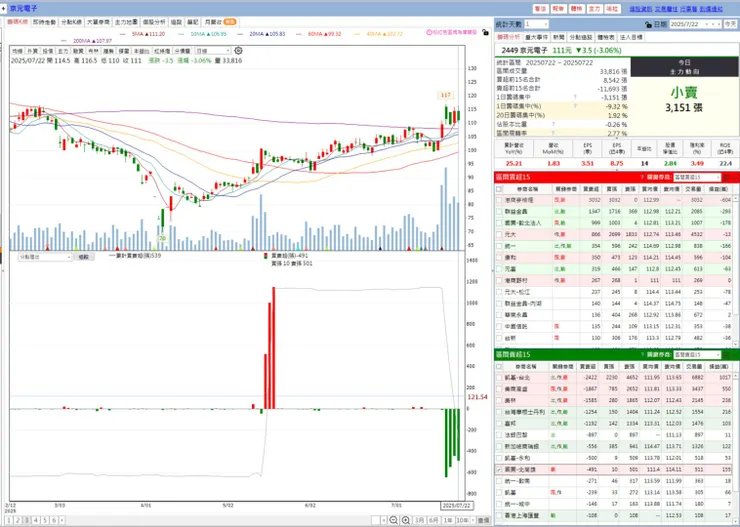Tick the checkbox for 富邦 row
Screen dimensions: 740x527
pos(499,424)
